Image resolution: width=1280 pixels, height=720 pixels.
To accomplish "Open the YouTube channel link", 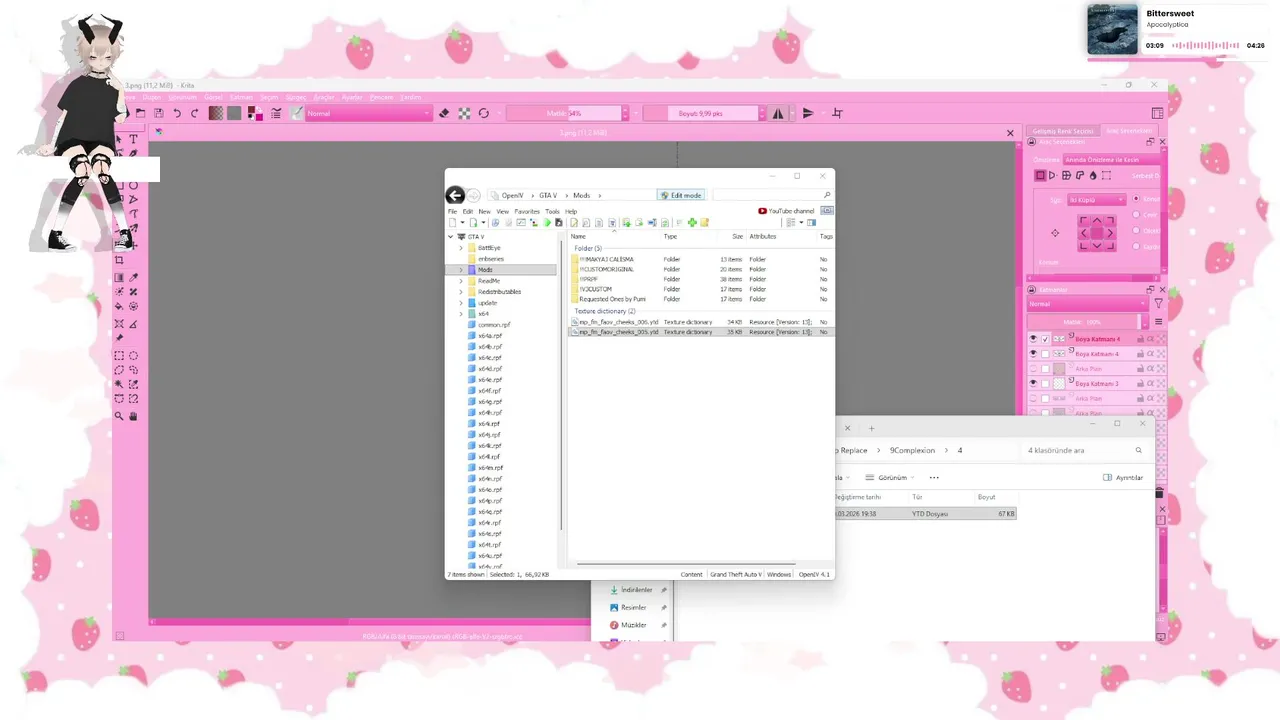I will [x=786, y=211].
